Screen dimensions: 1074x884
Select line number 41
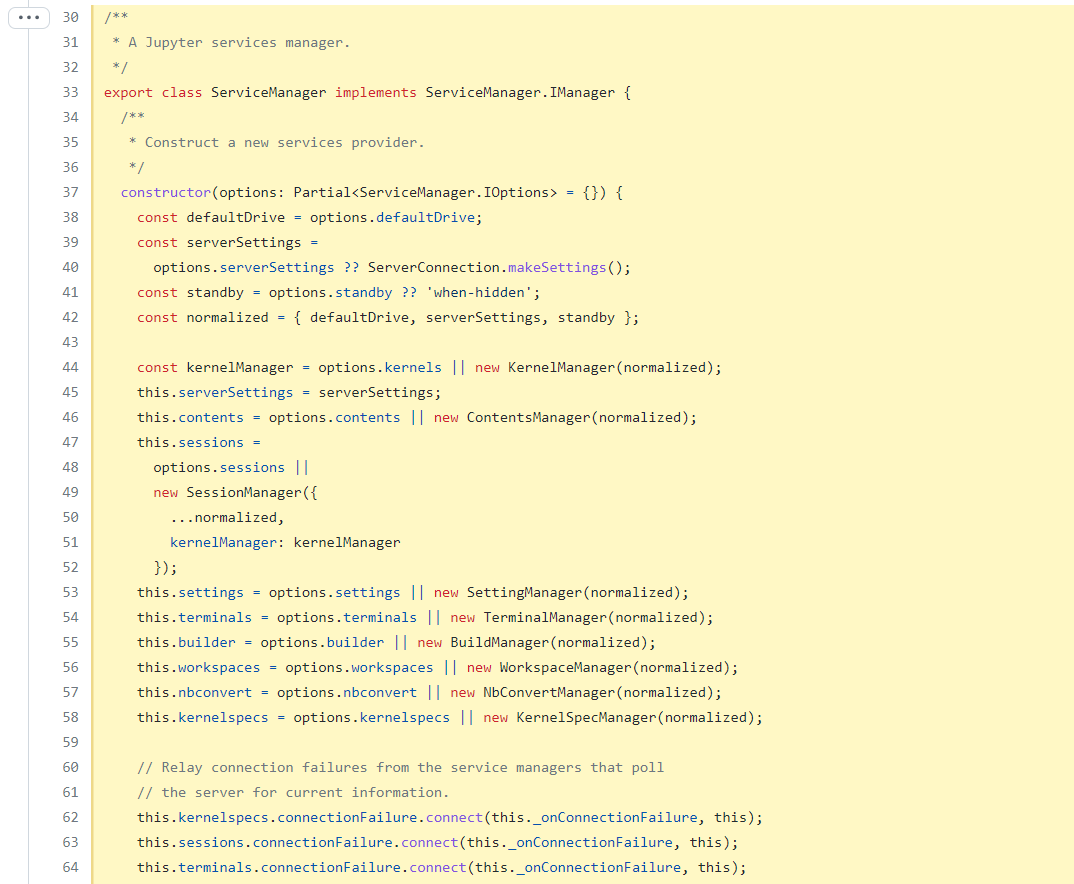[71, 292]
